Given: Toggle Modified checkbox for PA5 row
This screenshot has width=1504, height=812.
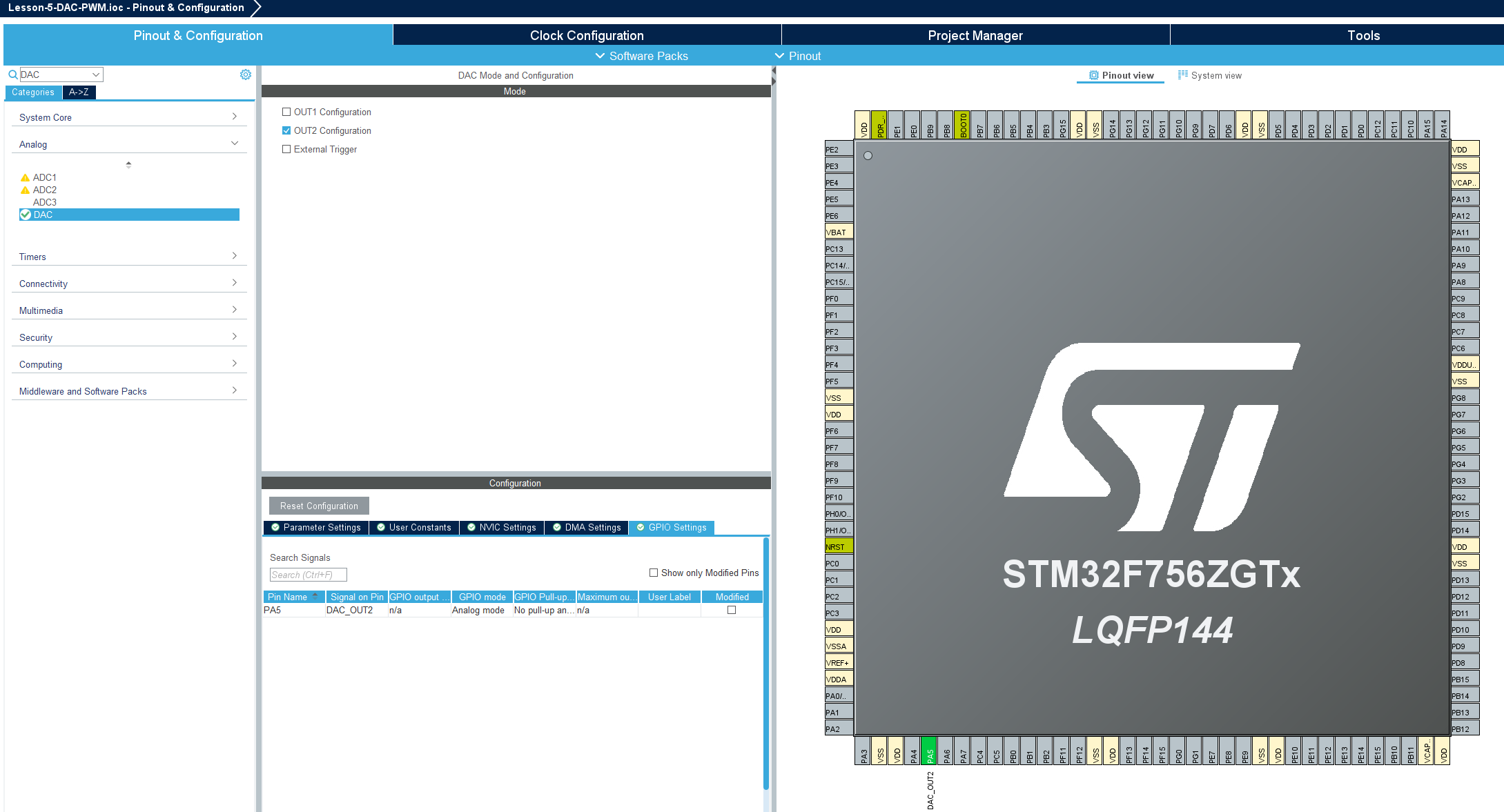Looking at the screenshot, I should 732,610.
